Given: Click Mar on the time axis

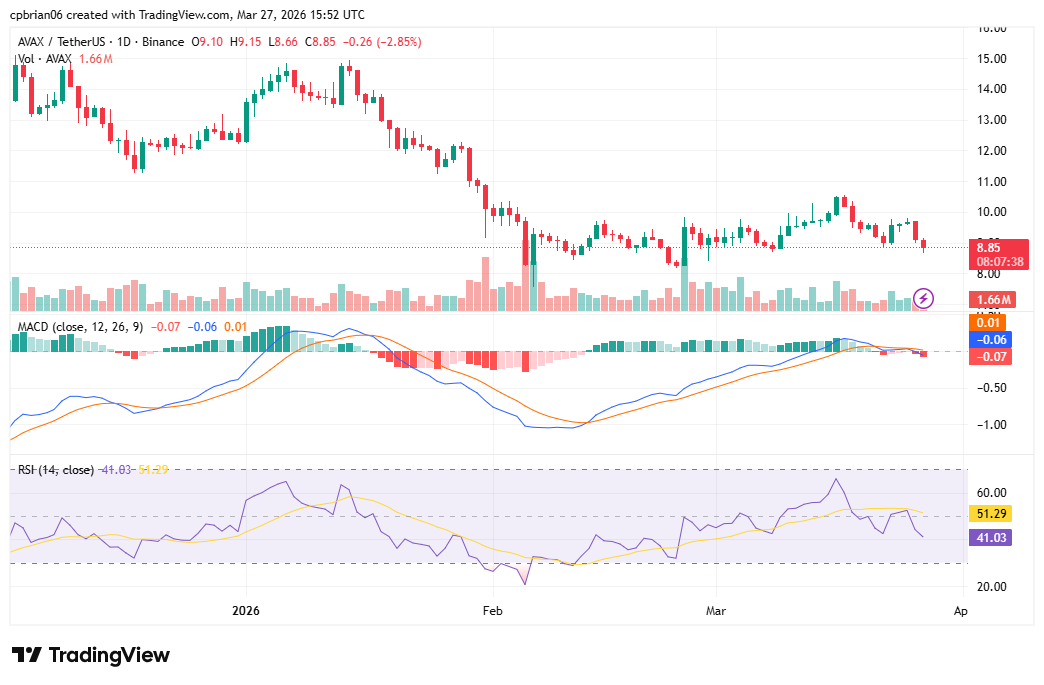Looking at the screenshot, I should point(716,610).
